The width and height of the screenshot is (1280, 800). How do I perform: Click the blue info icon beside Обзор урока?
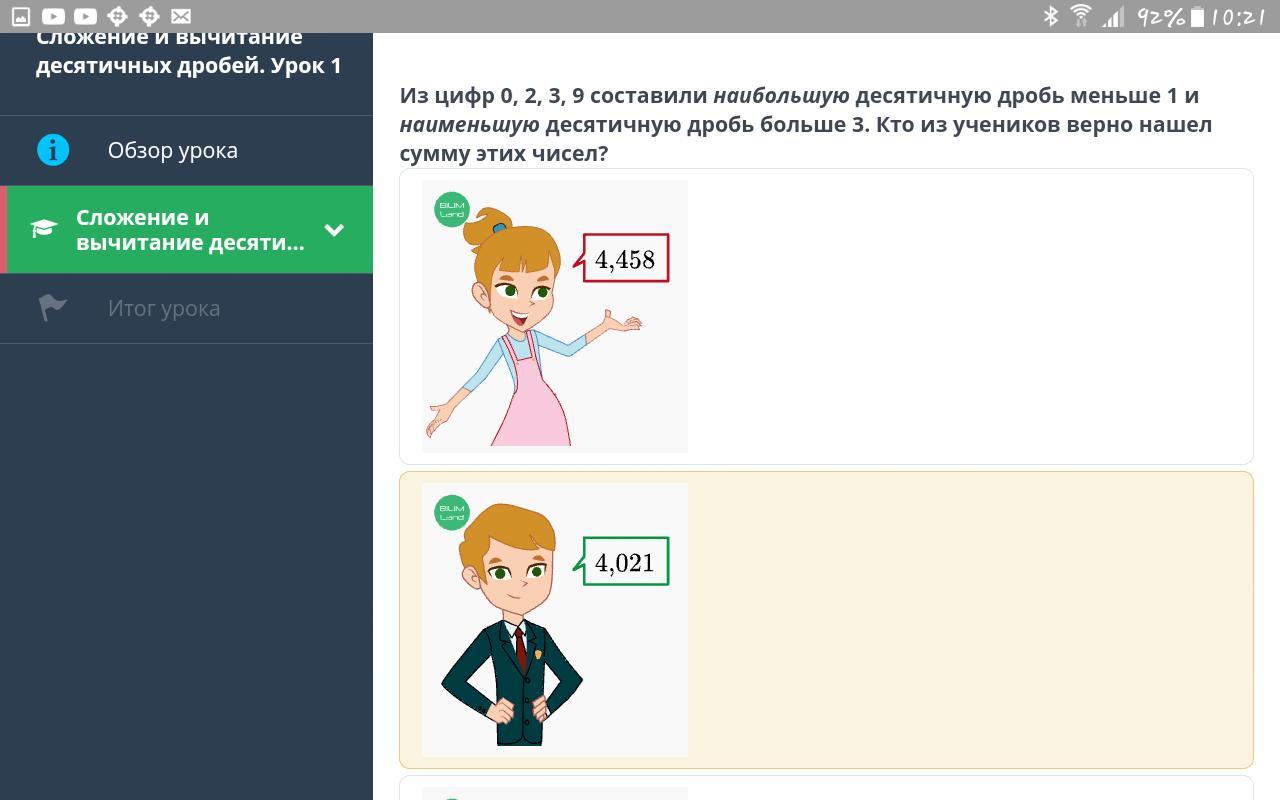53,150
